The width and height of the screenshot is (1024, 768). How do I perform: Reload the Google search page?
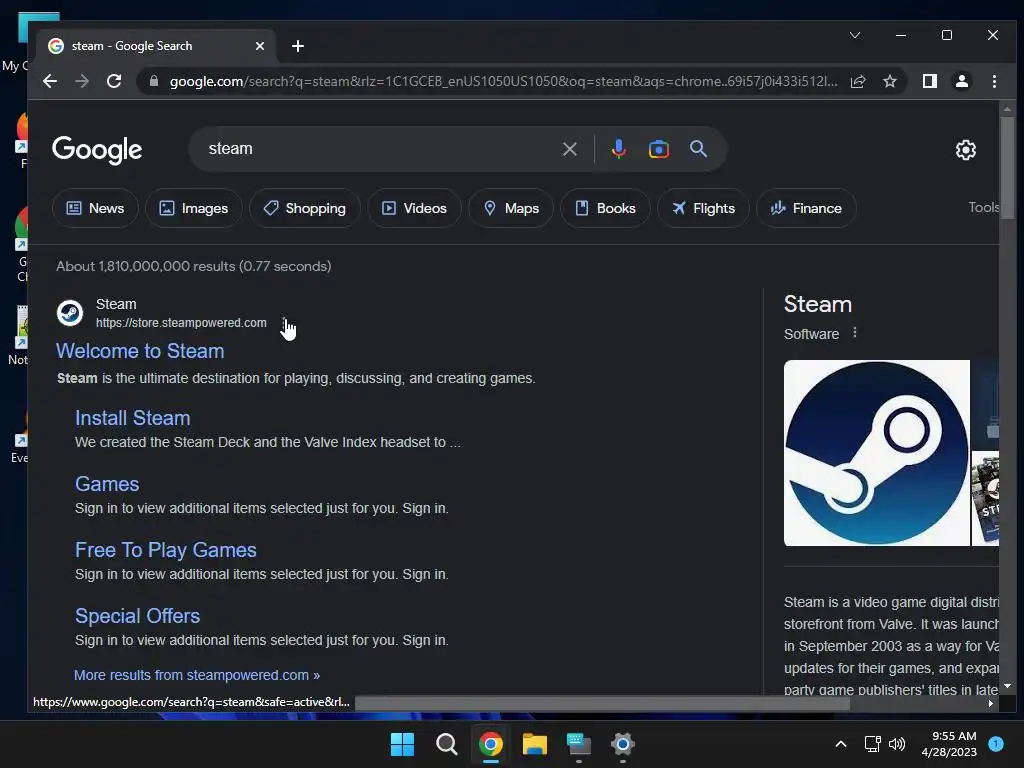coord(114,81)
